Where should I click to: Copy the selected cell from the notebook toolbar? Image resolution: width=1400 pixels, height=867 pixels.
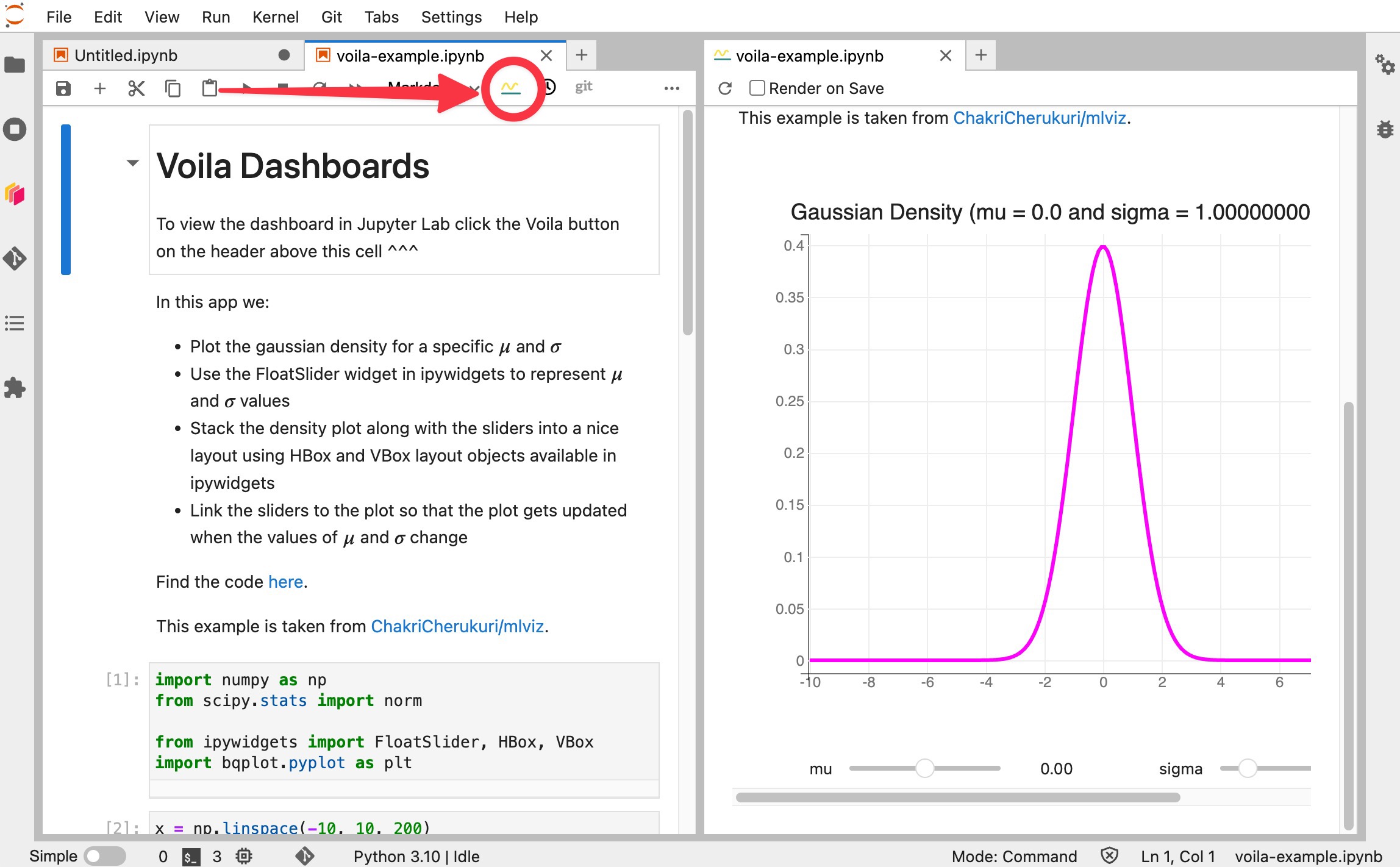pyautogui.click(x=173, y=88)
